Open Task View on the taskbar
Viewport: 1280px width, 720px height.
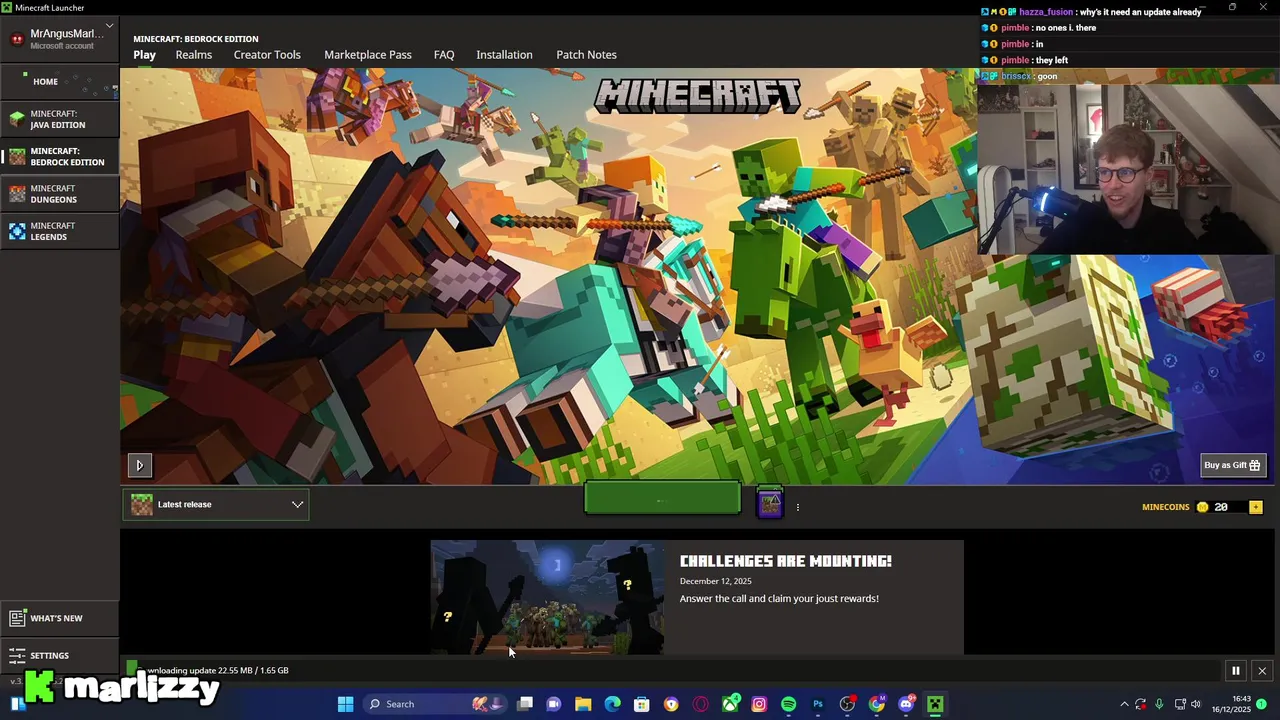click(x=525, y=704)
